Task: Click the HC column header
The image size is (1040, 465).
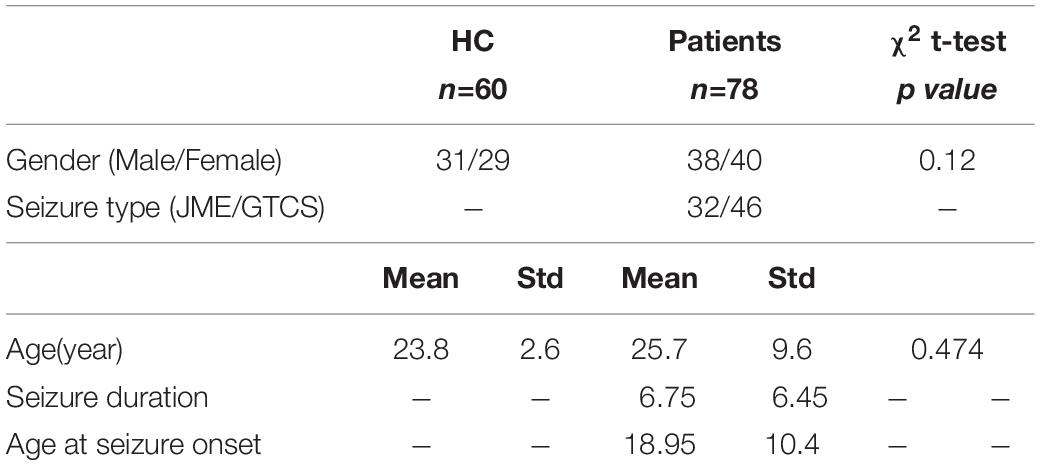Action: click(x=473, y=42)
